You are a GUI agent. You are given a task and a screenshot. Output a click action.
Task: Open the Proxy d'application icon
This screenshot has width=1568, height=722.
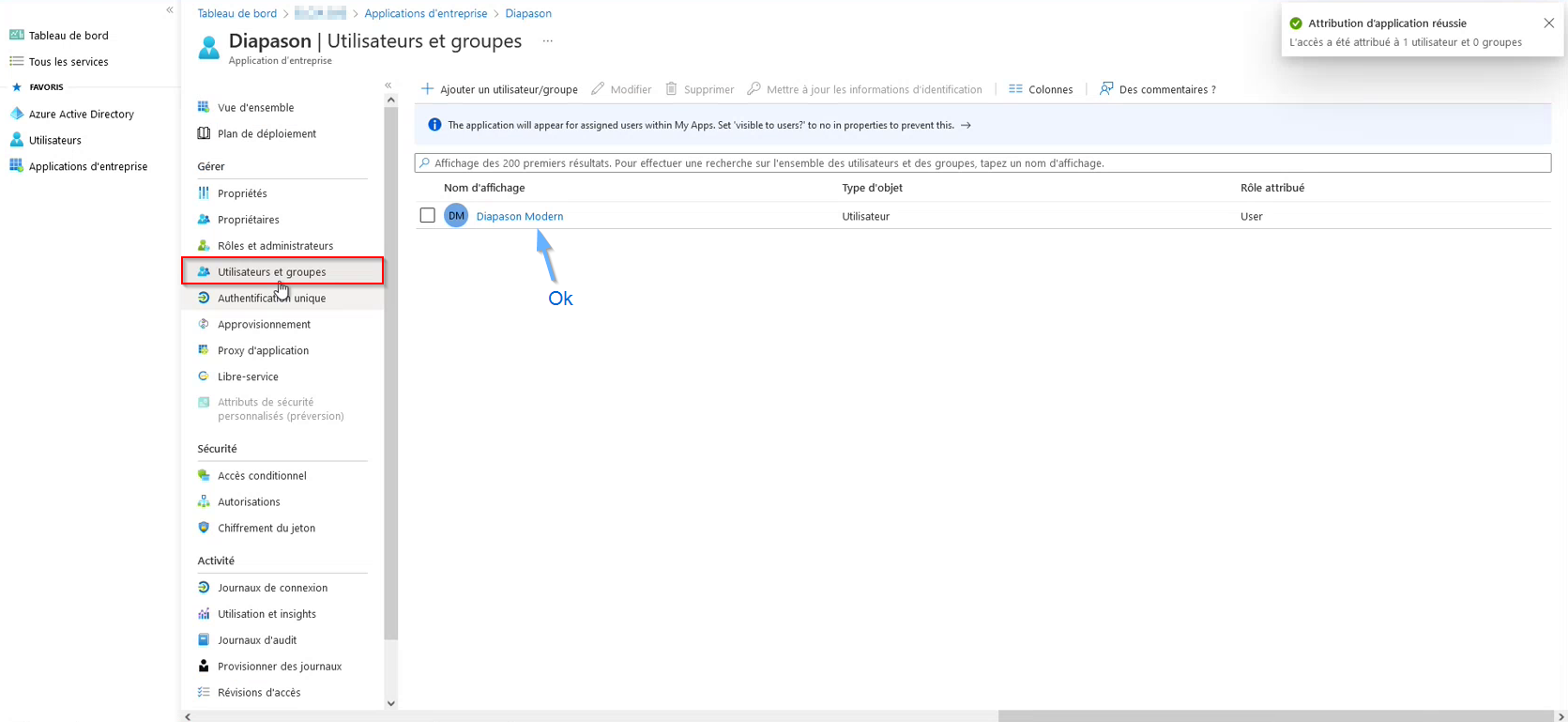204,350
